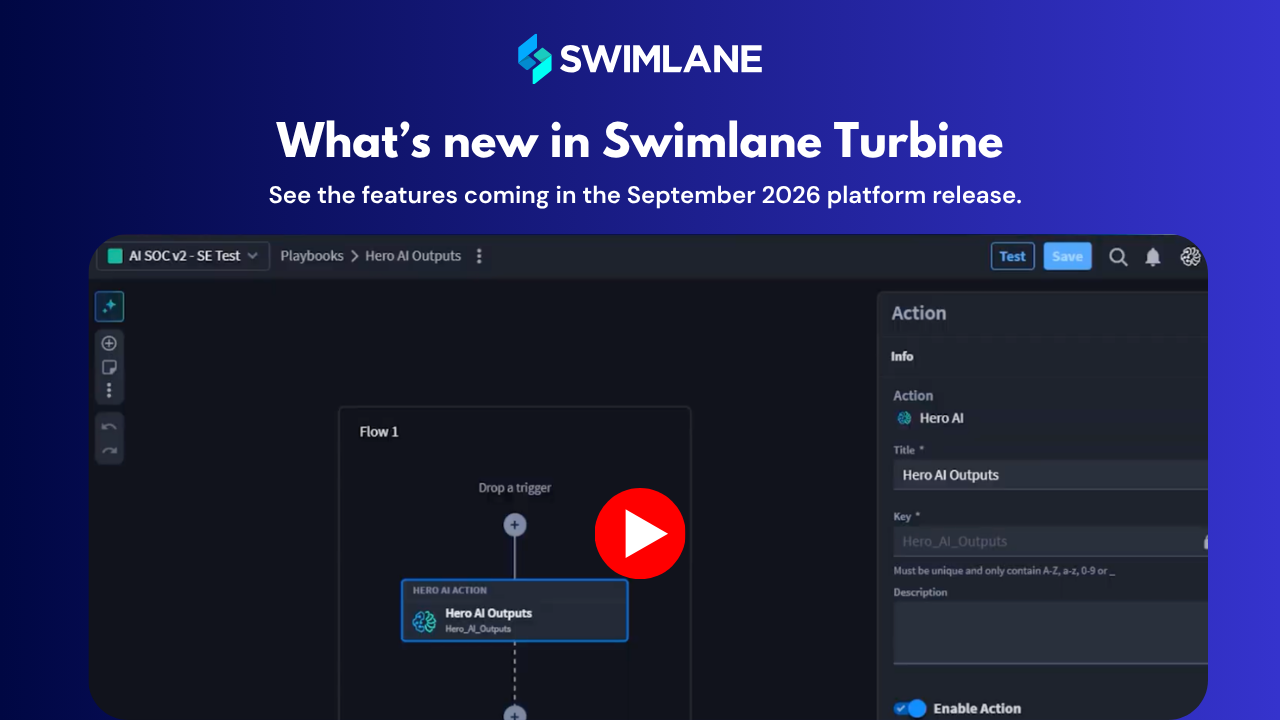Open the AI SOC v2 - SE Test dropdown
Viewport: 1280px width, 720px height.
tap(184, 256)
